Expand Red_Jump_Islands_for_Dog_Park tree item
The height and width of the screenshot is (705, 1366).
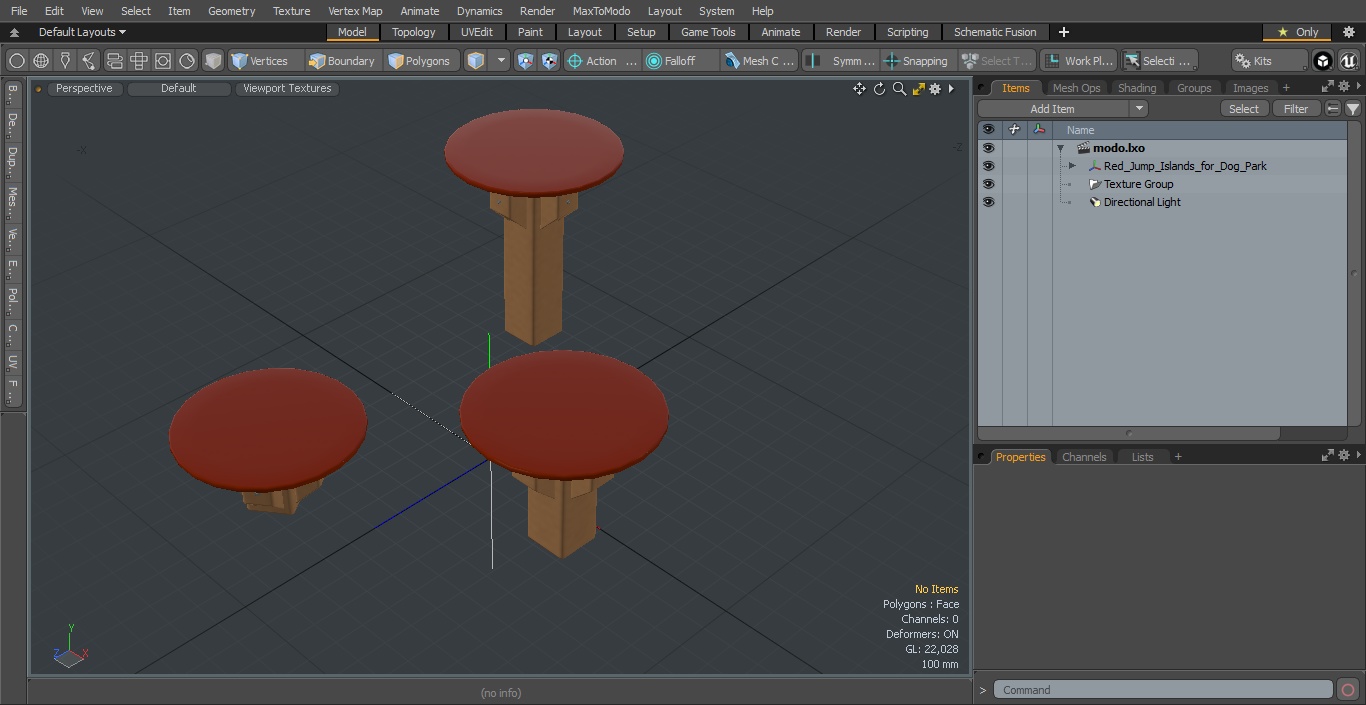coord(1072,166)
